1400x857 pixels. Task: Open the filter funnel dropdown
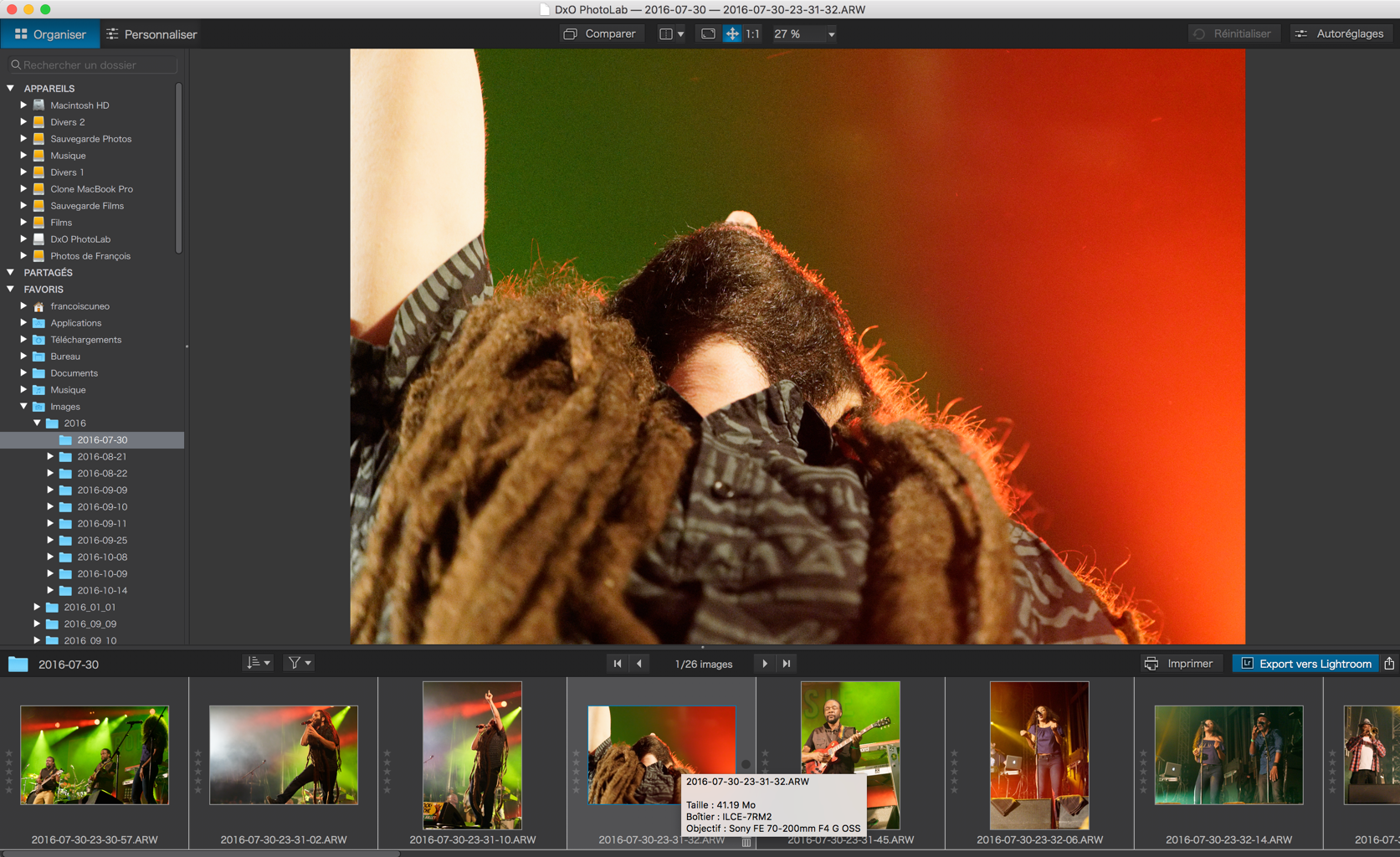pyautogui.click(x=299, y=663)
